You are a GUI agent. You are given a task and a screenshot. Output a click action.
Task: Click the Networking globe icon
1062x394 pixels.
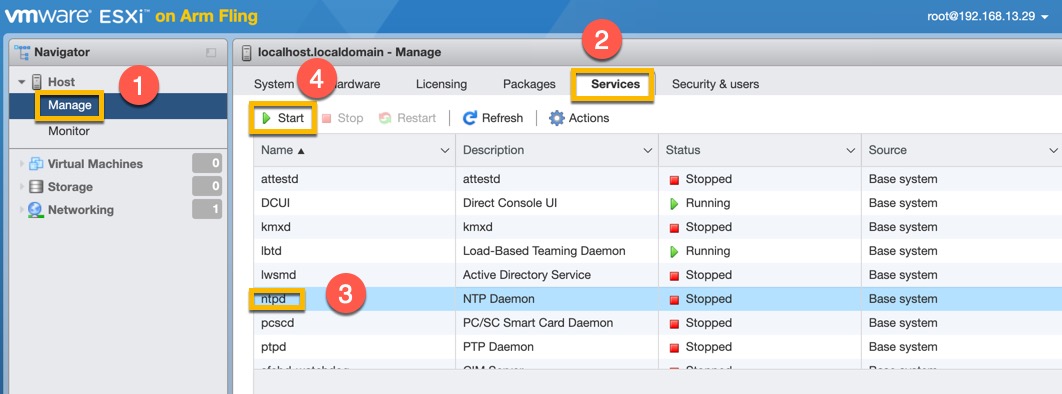pyautogui.click(x=35, y=210)
